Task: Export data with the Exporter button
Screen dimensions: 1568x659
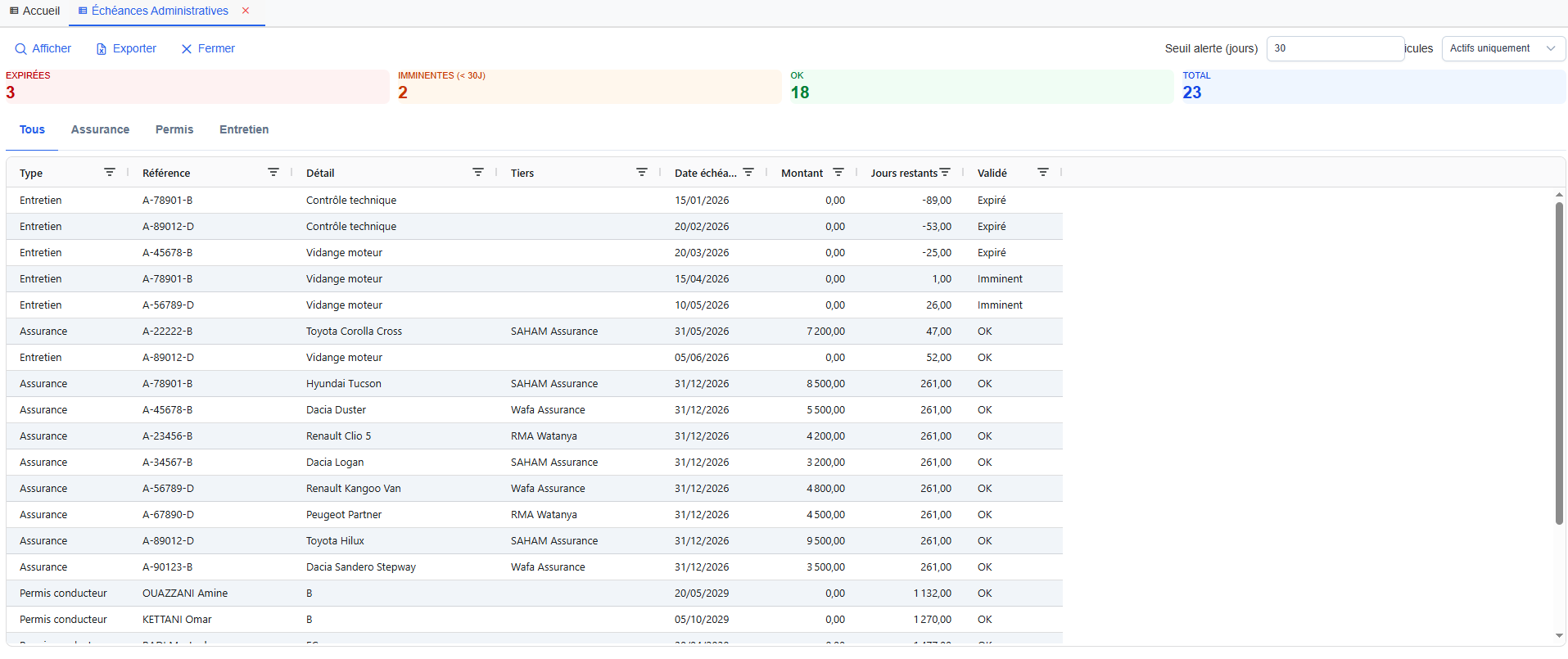Action: click(126, 48)
